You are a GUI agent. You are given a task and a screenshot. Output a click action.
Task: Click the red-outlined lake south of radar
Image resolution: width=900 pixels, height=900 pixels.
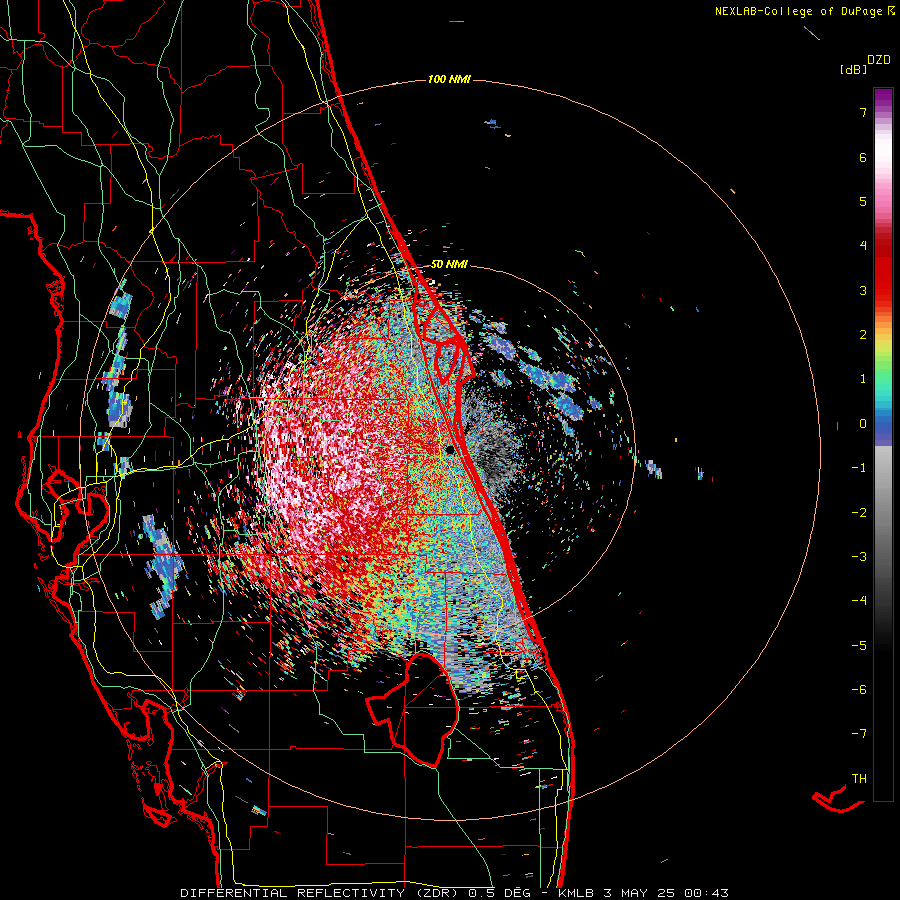click(414, 709)
